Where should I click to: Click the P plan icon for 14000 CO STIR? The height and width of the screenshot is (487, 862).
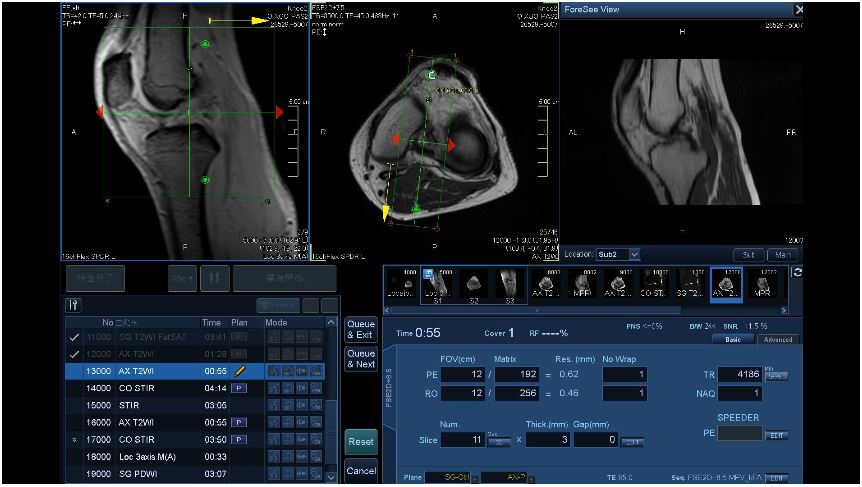click(x=240, y=388)
